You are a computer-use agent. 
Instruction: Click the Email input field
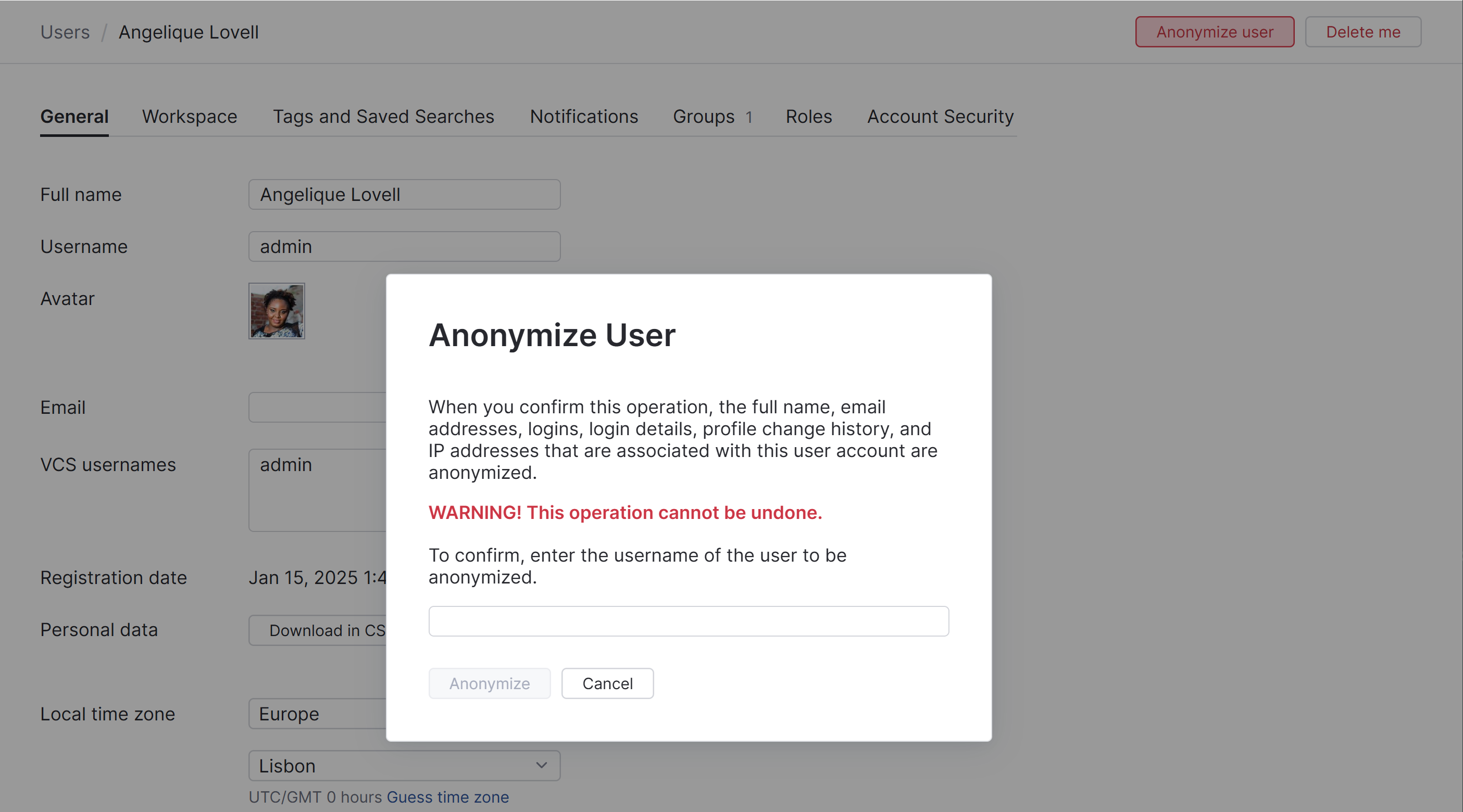(x=318, y=408)
